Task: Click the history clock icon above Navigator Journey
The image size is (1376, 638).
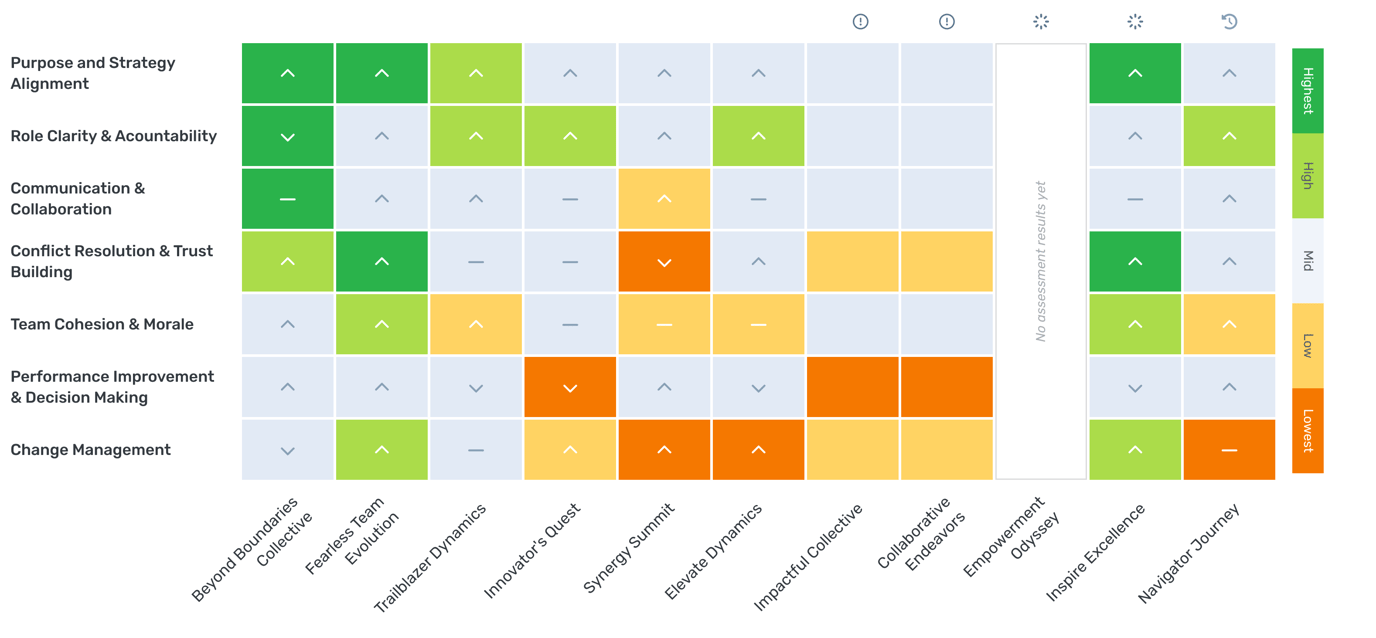Action: (1229, 22)
